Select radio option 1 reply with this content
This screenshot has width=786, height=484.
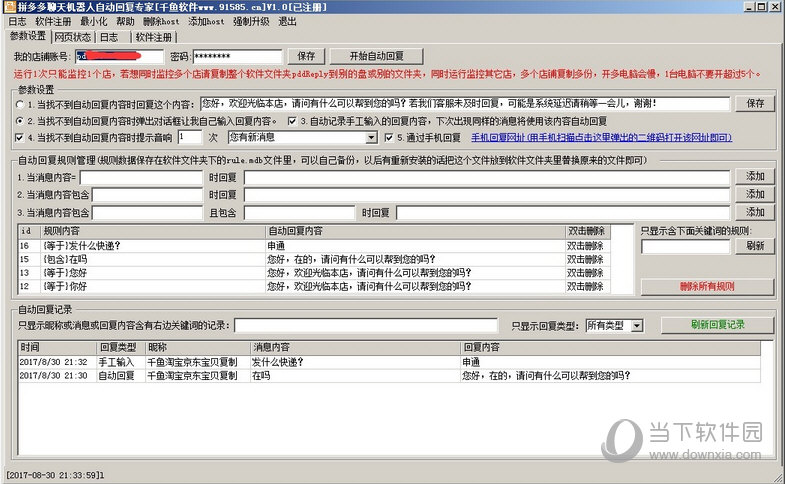[20, 104]
